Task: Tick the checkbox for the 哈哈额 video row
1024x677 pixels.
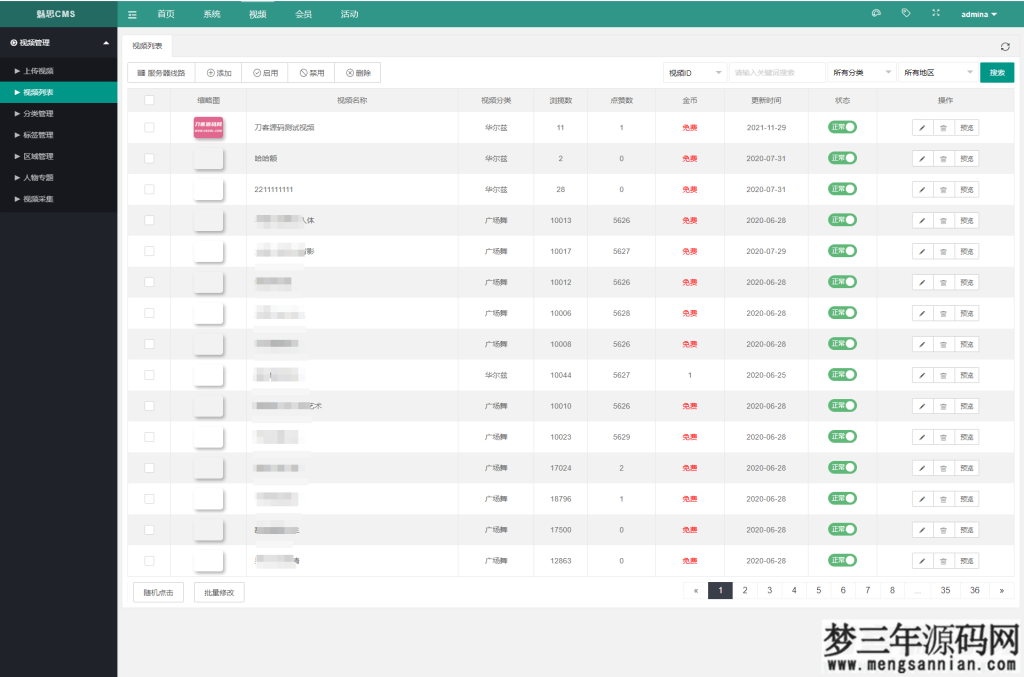Action: click(150, 158)
